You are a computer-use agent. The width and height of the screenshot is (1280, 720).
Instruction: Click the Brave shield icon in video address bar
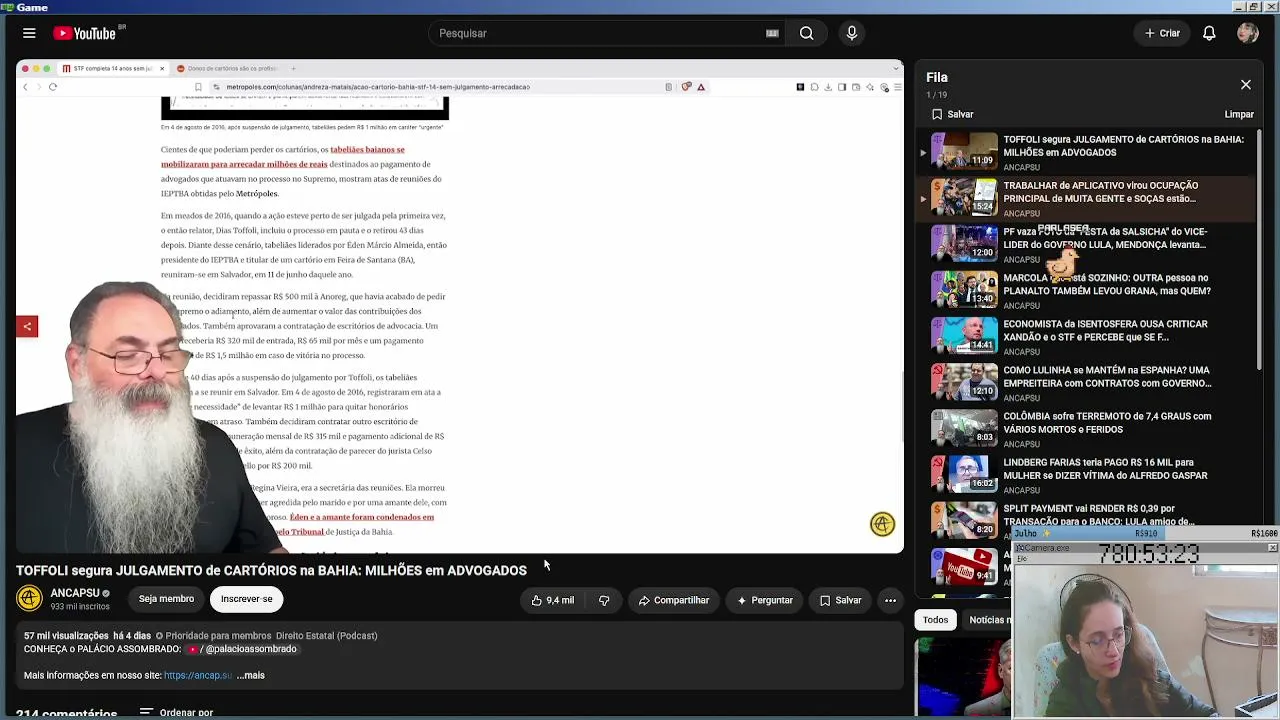686,87
